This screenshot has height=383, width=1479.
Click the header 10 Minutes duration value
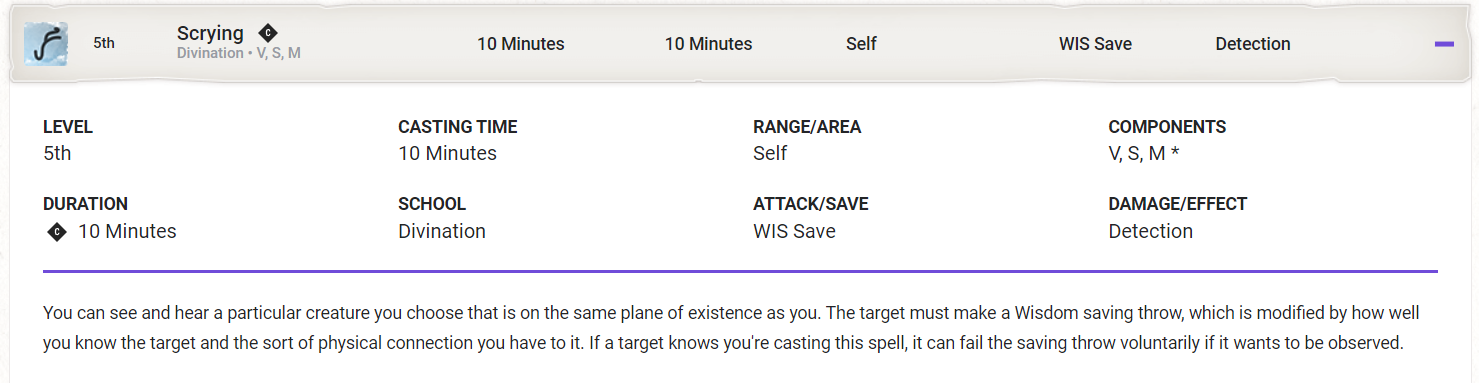pyautogui.click(x=708, y=44)
